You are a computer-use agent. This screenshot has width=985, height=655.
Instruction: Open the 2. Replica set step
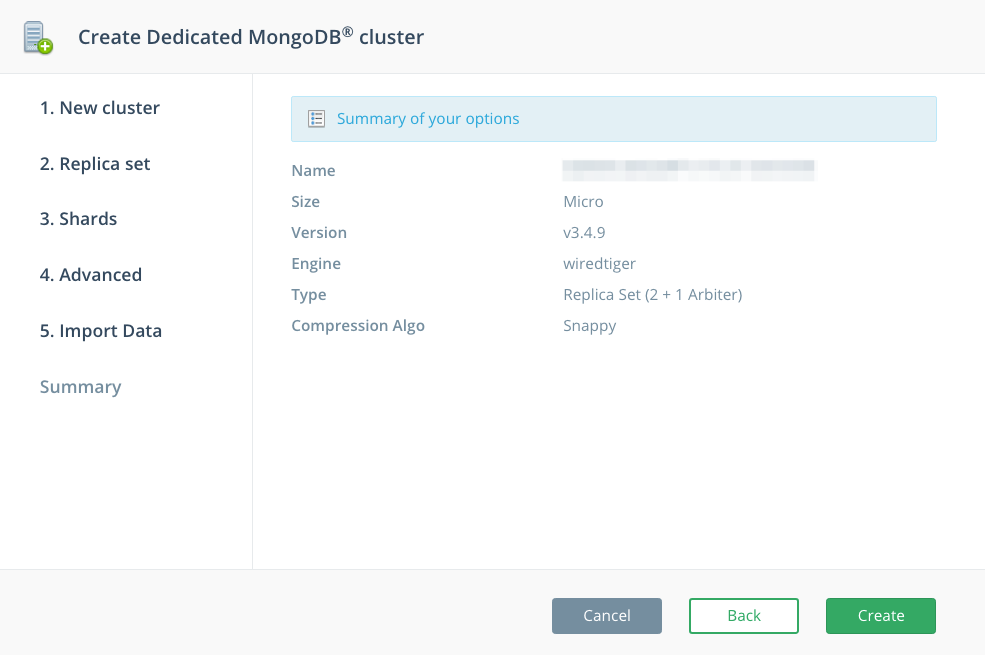pos(95,164)
